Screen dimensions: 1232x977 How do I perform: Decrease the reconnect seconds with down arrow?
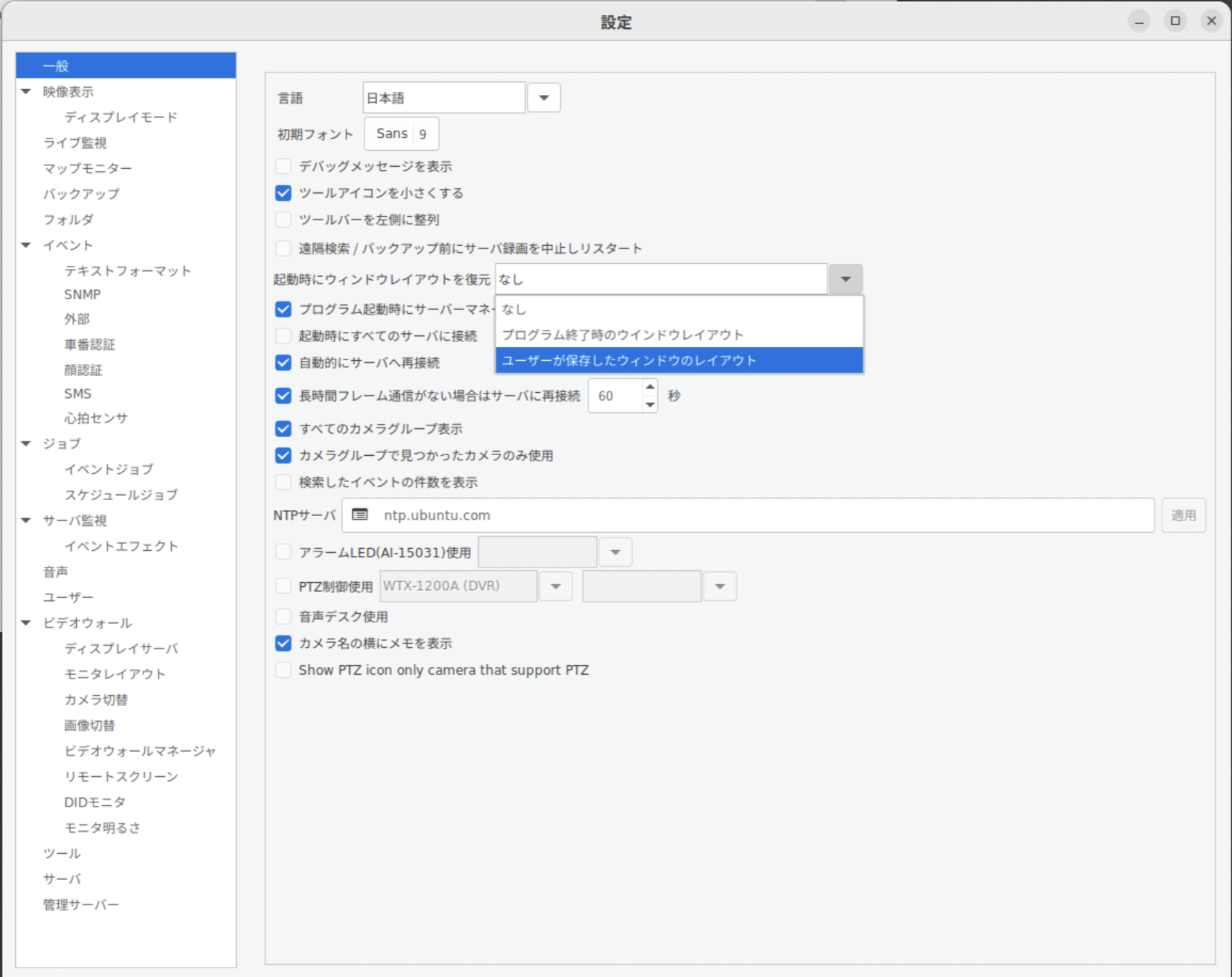(650, 404)
